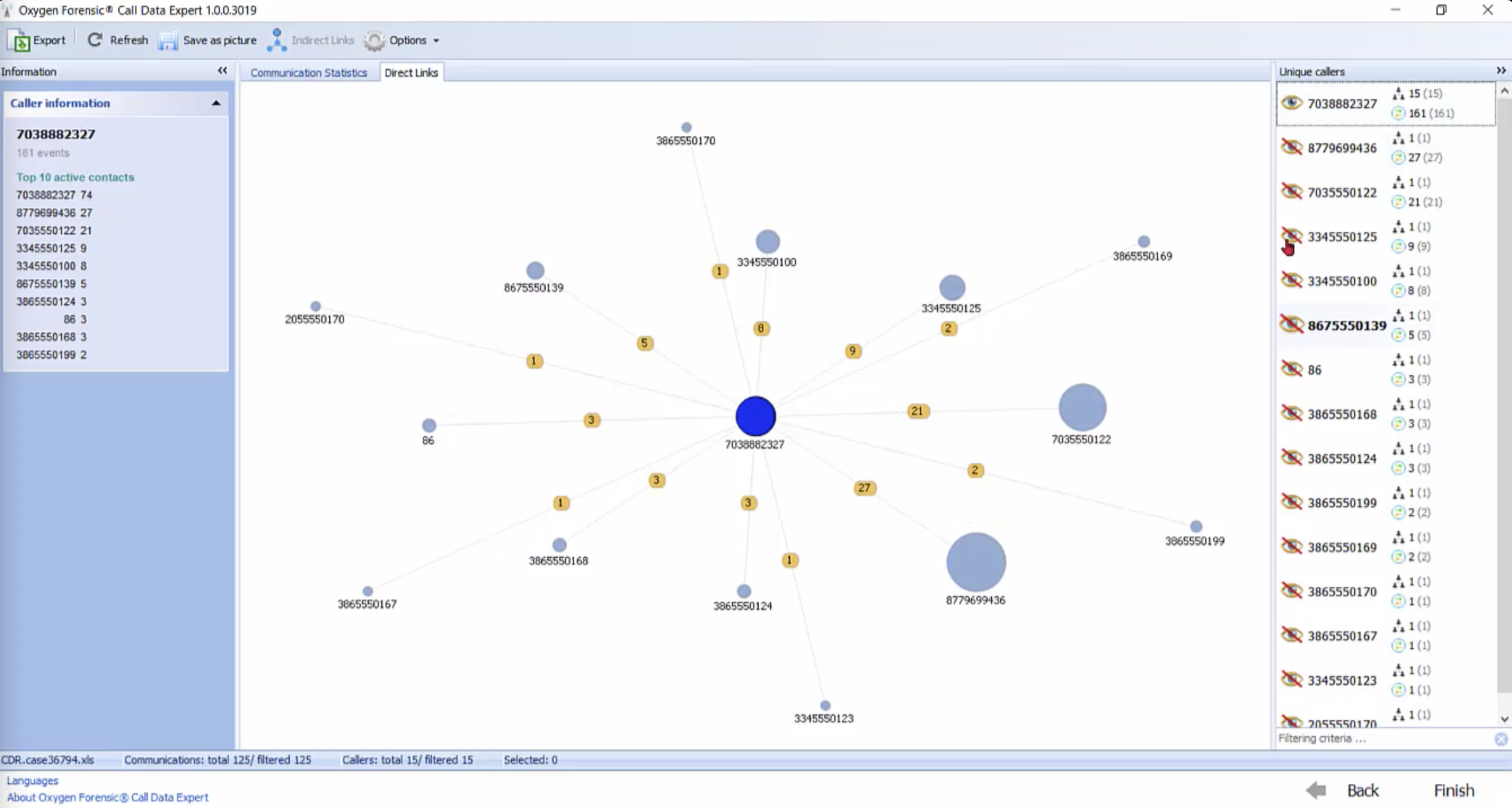Click the Filtering criteria input field
The width and height of the screenshot is (1512, 808).
coord(1384,739)
